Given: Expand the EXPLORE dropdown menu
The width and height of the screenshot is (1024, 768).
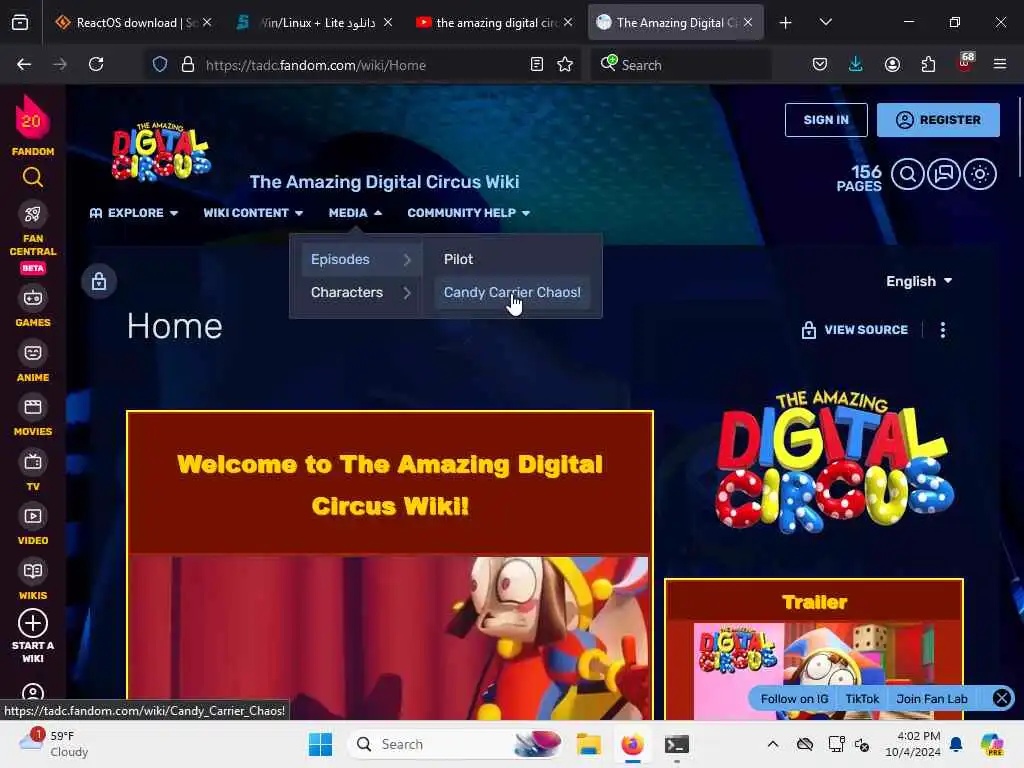Looking at the screenshot, I should click(134, 213).
